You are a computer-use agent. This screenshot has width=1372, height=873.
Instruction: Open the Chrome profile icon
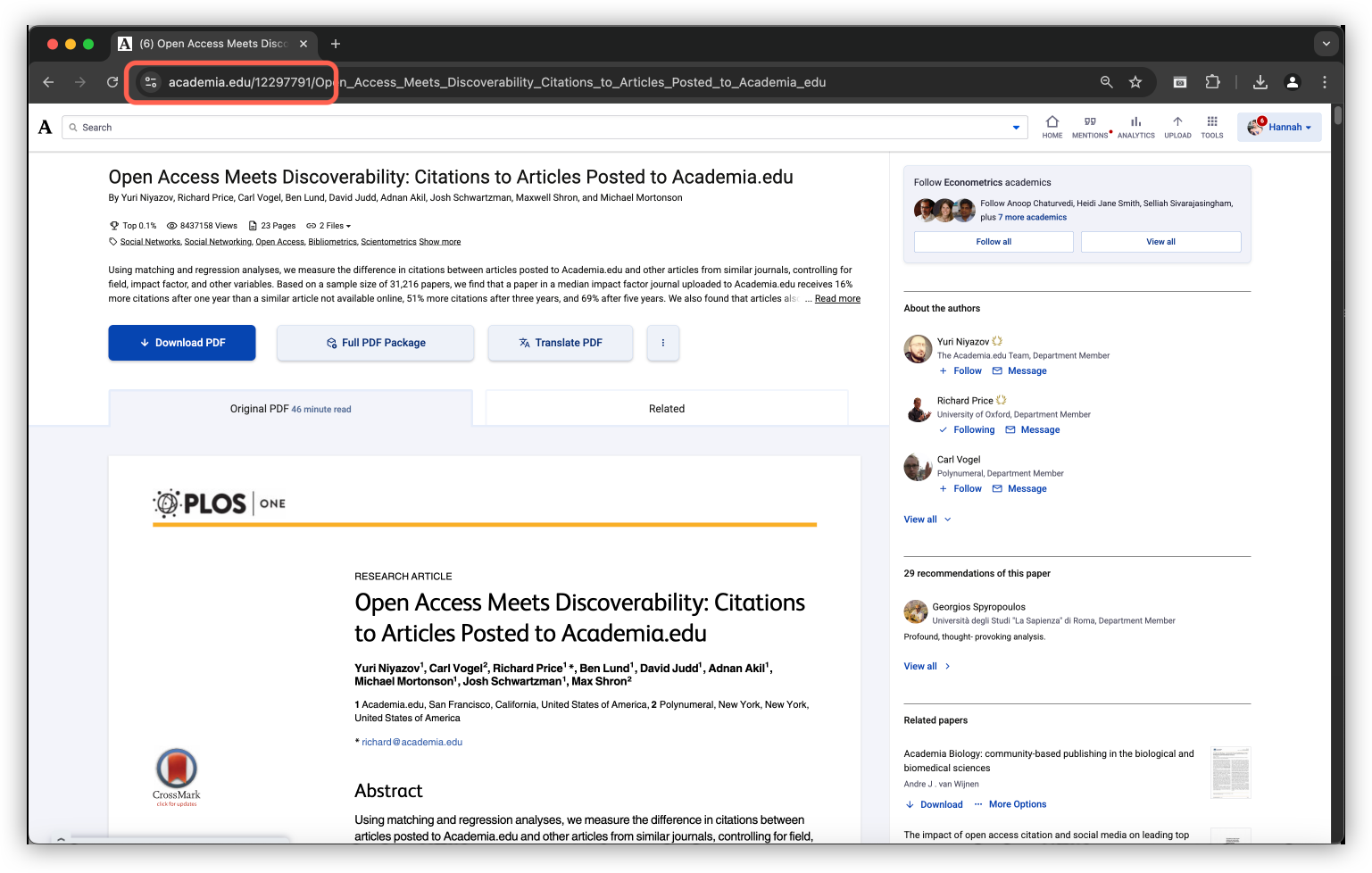1292,82
